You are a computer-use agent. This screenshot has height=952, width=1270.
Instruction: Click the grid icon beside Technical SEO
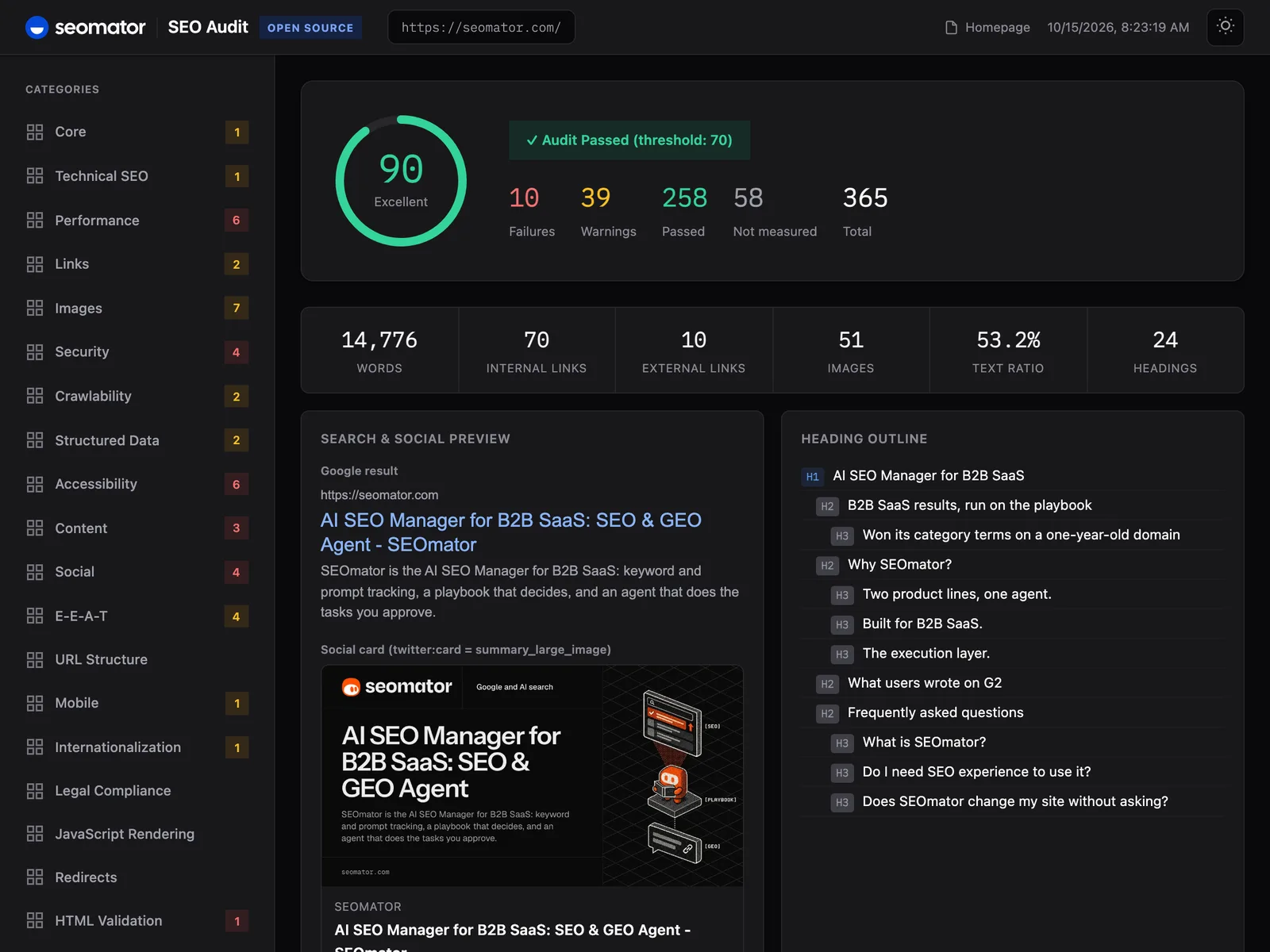pyautogui.click(x=35, y=176)
